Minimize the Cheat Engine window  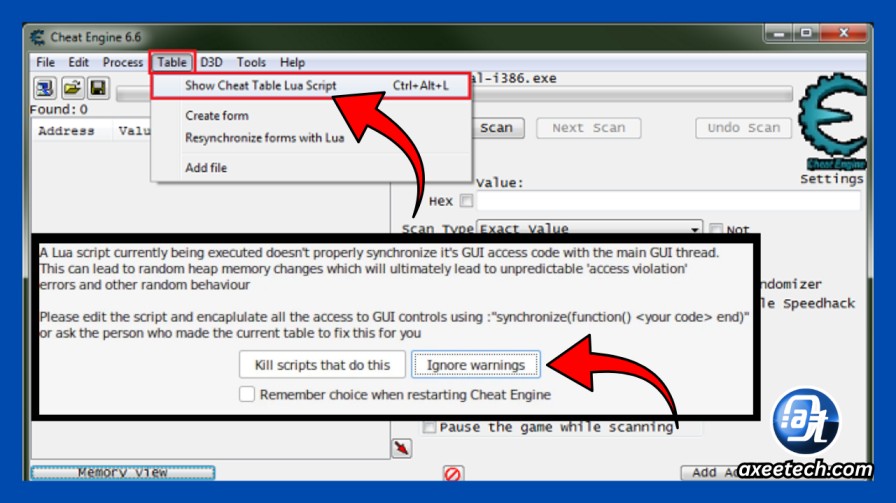click(x=779, y=34)
